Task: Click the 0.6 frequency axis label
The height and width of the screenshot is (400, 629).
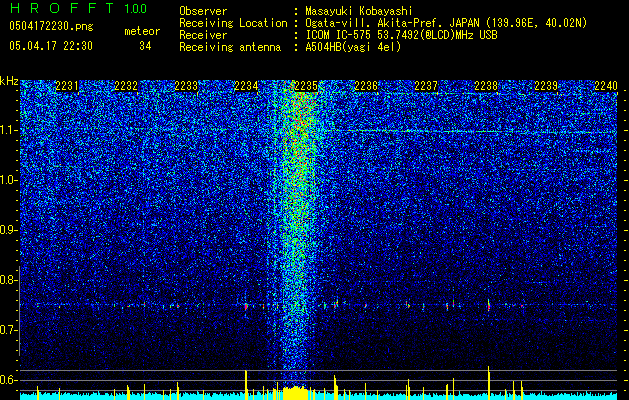Action: tap(8, 380)
